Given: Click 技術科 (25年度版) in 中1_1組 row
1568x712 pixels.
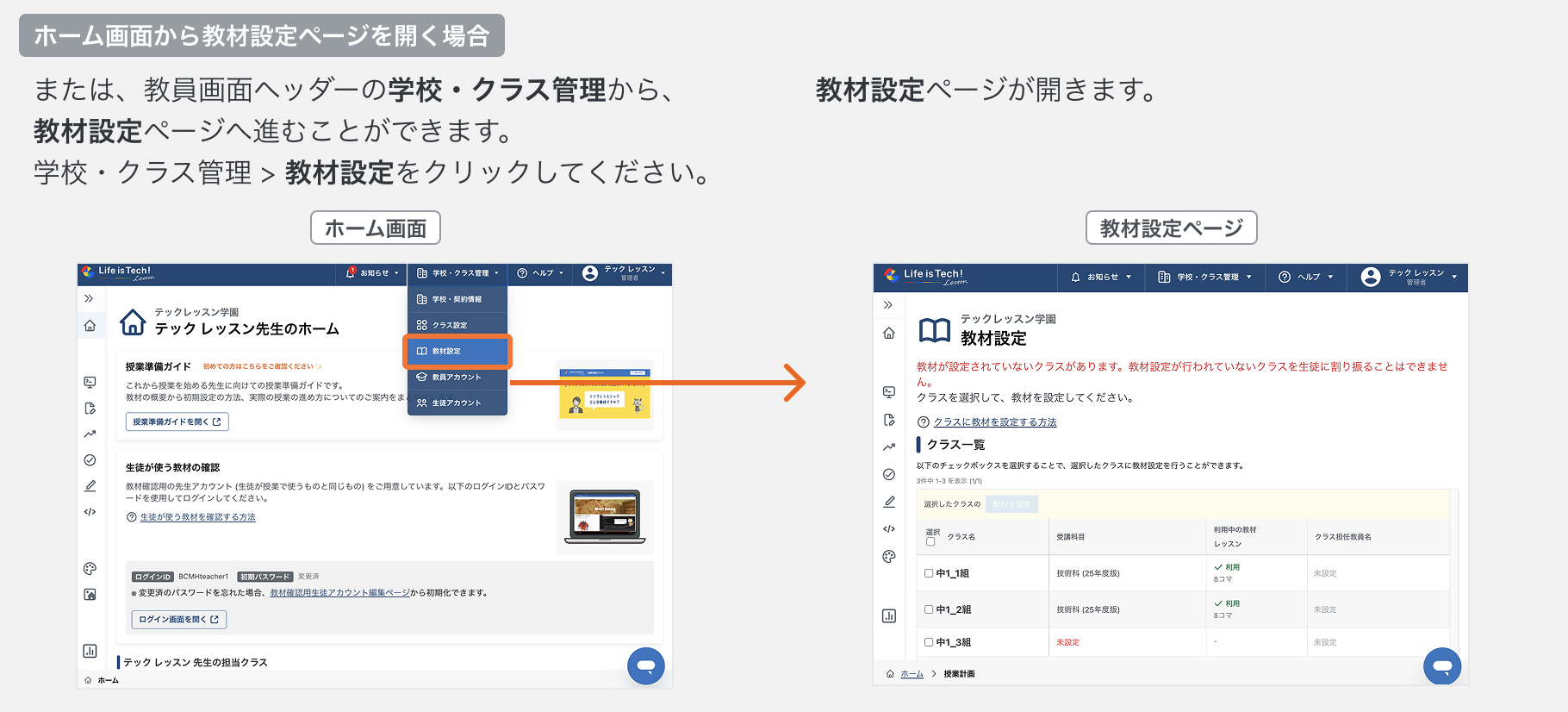Looking at the screenshot, I should (x=1088, y=573).
